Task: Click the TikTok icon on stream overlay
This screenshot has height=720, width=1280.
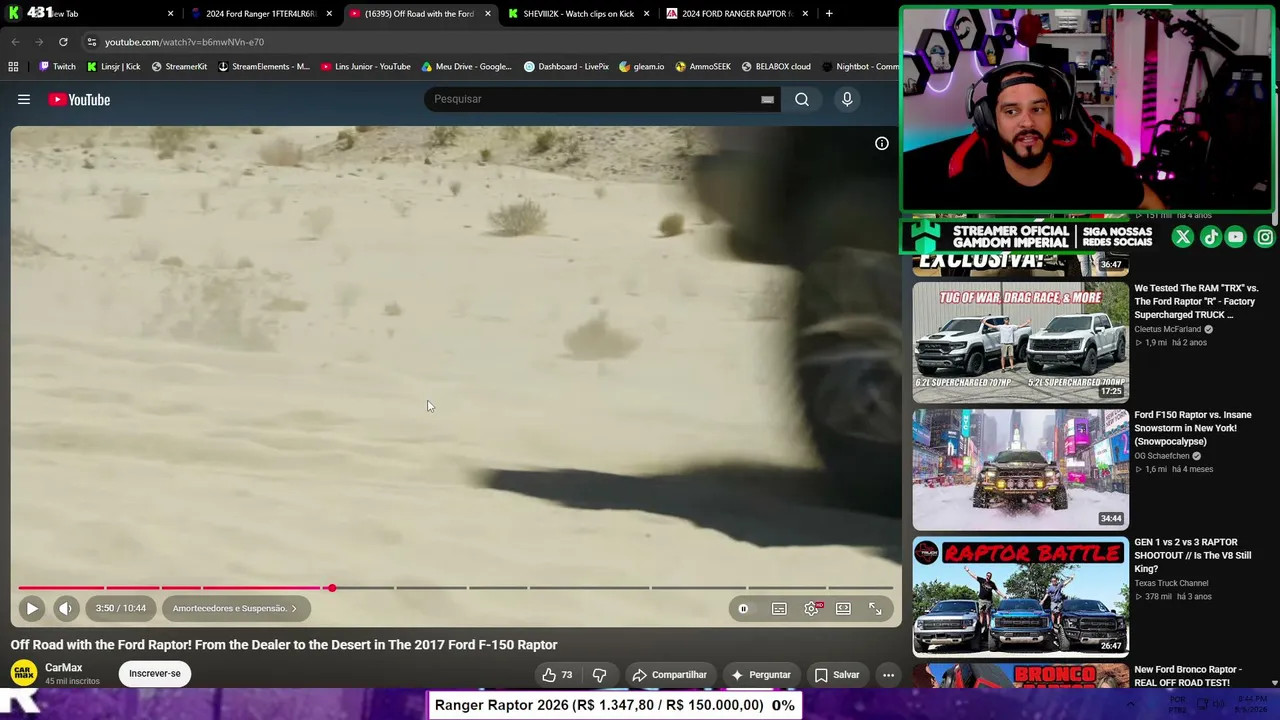Action: pyautogui.click(x=1211, y=237)
